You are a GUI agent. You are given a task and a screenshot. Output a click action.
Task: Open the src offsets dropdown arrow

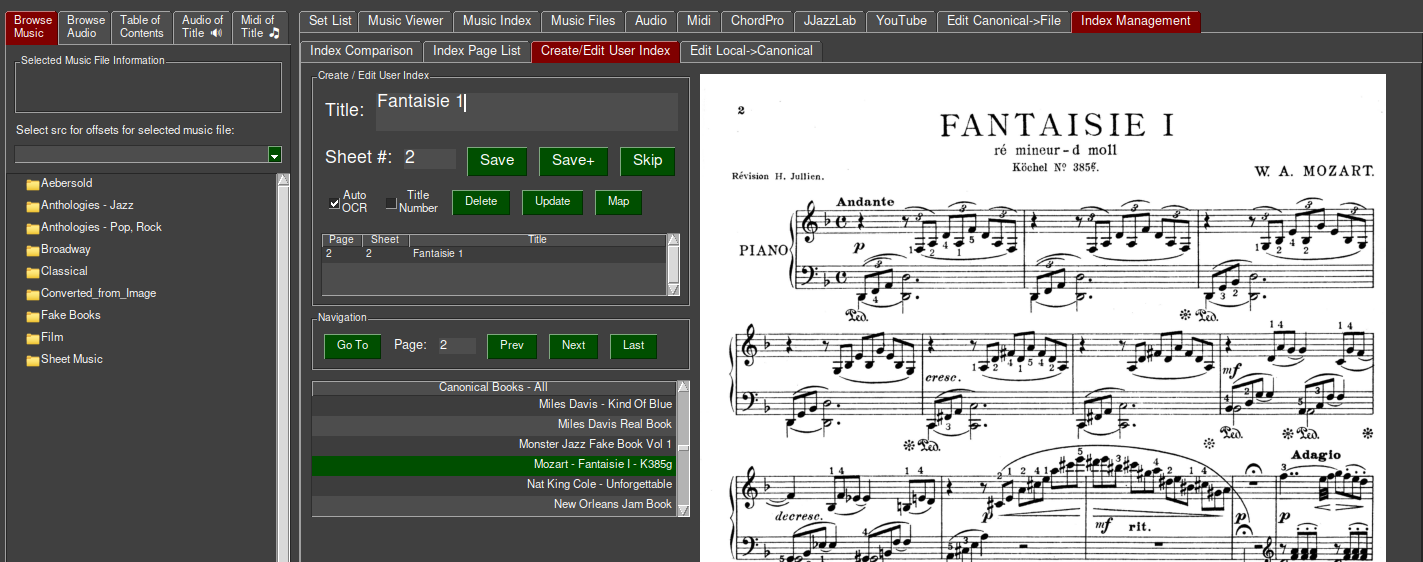[275, 155]
